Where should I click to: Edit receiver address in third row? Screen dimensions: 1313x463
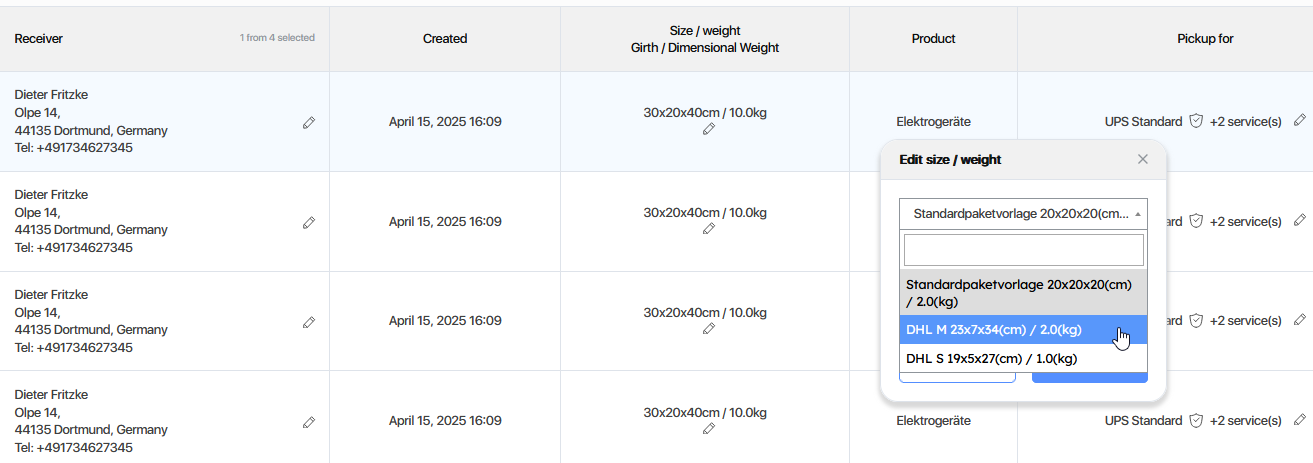(x=309, y=322)
